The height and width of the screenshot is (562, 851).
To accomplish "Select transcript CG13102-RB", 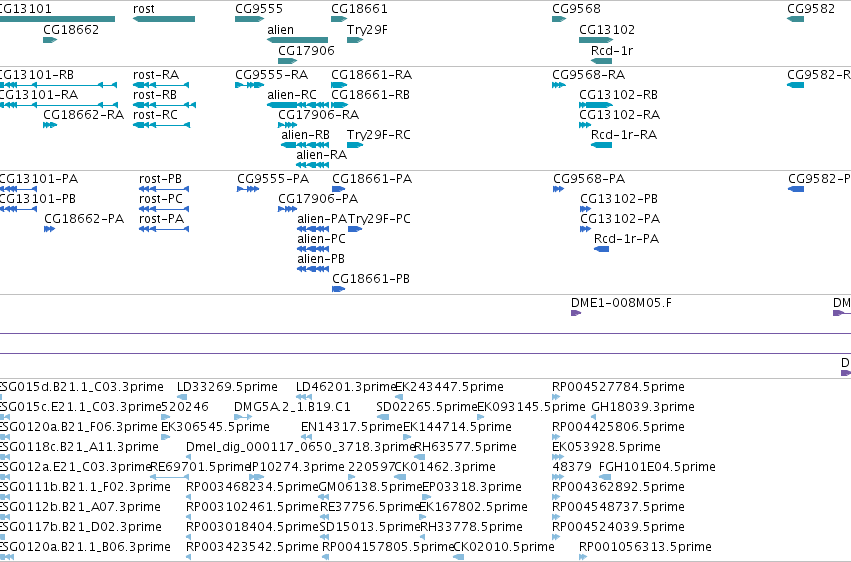I will point(596,105).
